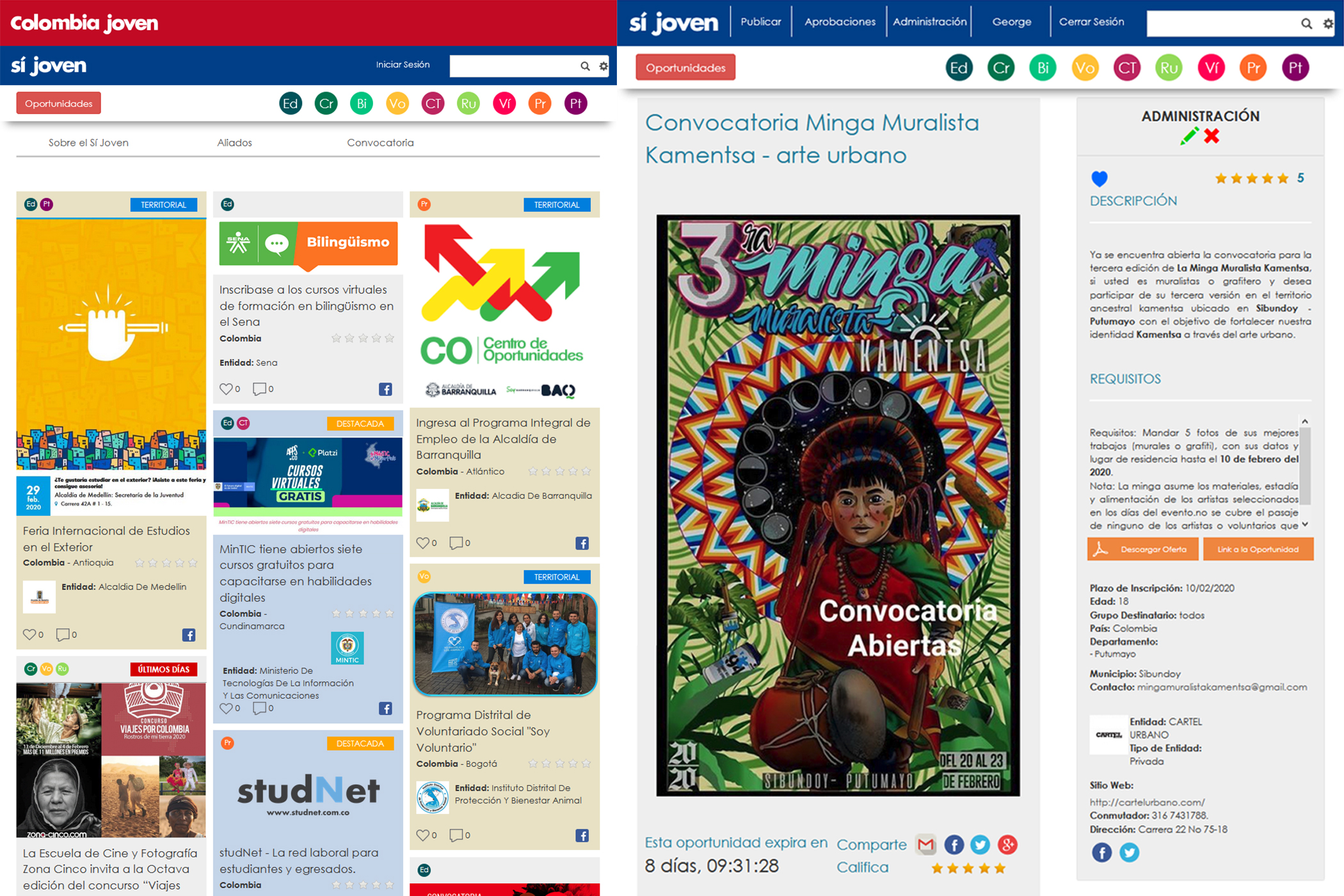Rate the Sena bilingüismo card stars

pyautogui.click(x=363, y=339)
